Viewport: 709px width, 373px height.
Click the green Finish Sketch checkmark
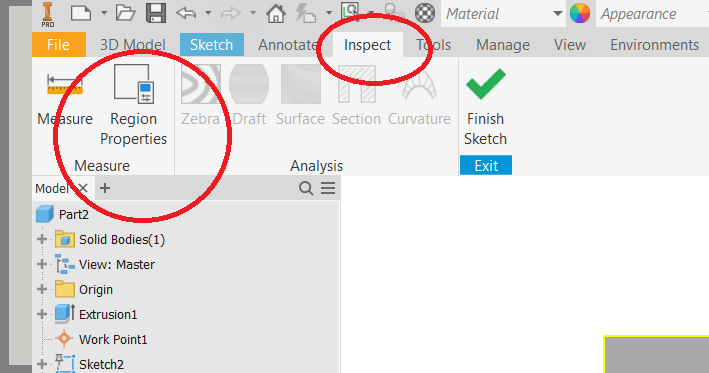point(486,84)
